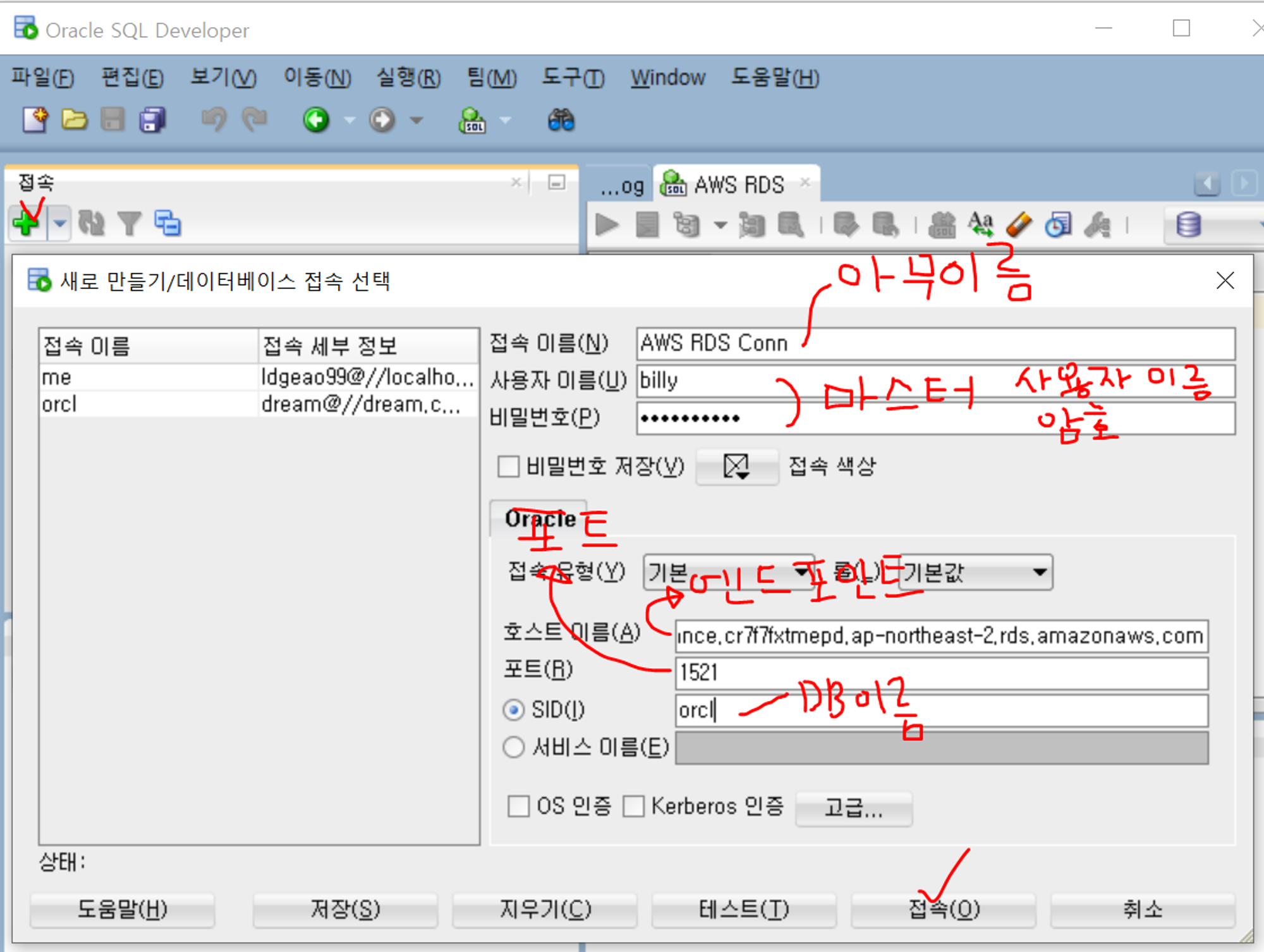
Task: Click the 테스트(T) button
Action: pos(743,910)
